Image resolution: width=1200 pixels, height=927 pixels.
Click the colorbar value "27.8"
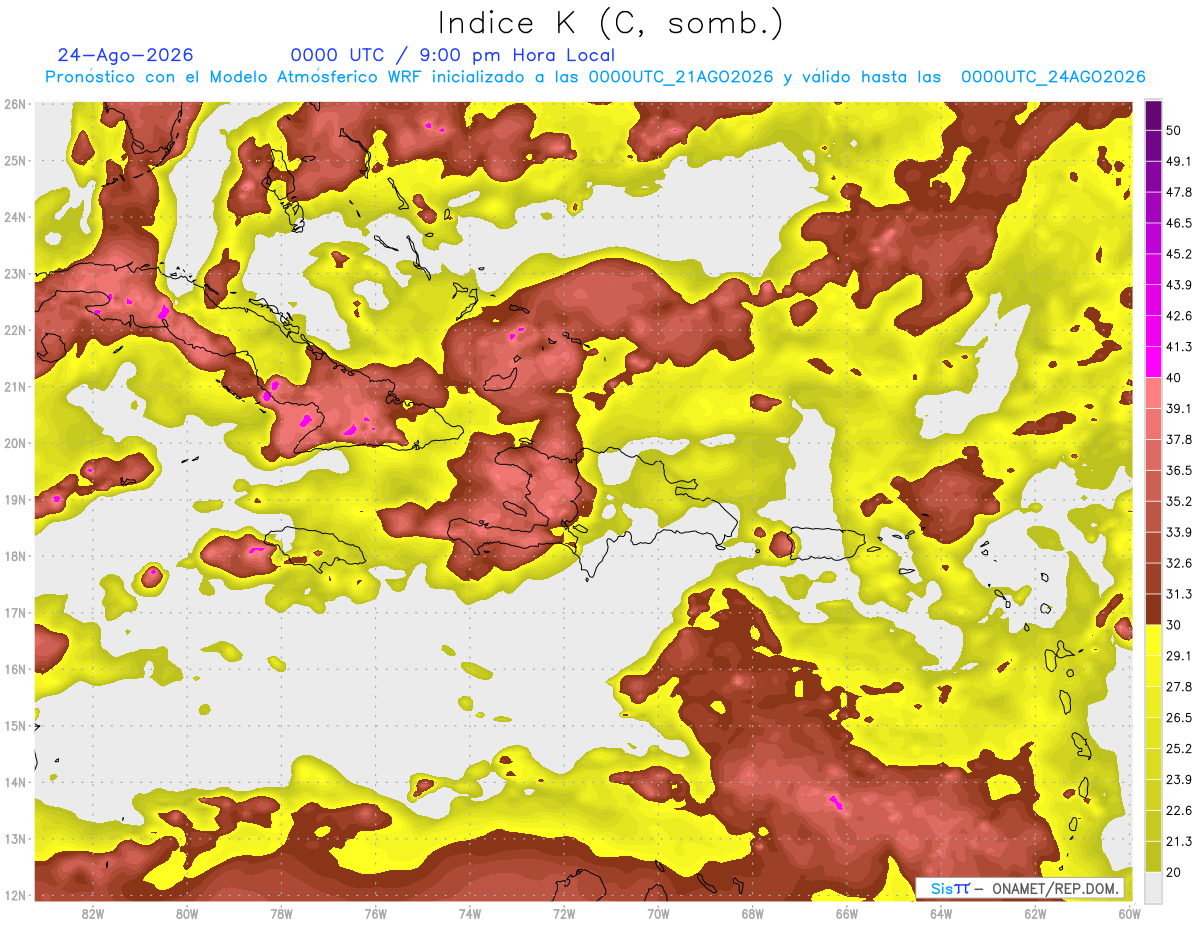[1179, 686]
